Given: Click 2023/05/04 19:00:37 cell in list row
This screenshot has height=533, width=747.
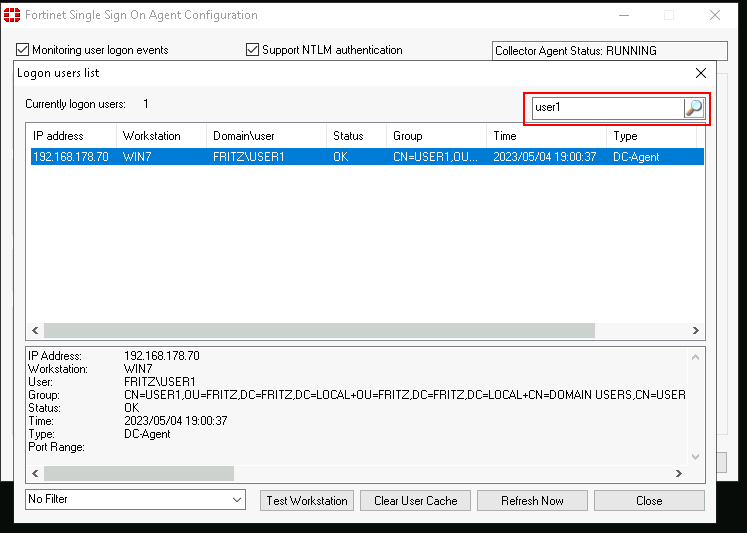Looking at the screenshot, I should 545,157.
